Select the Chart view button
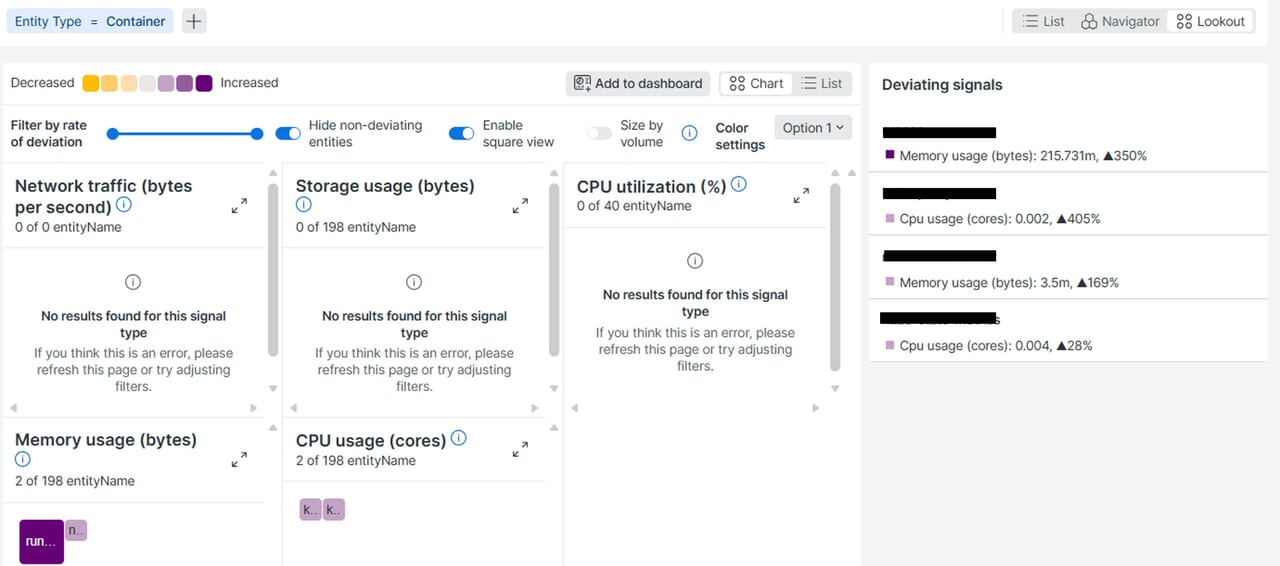Screen dimensions: 1280x566 756,84
